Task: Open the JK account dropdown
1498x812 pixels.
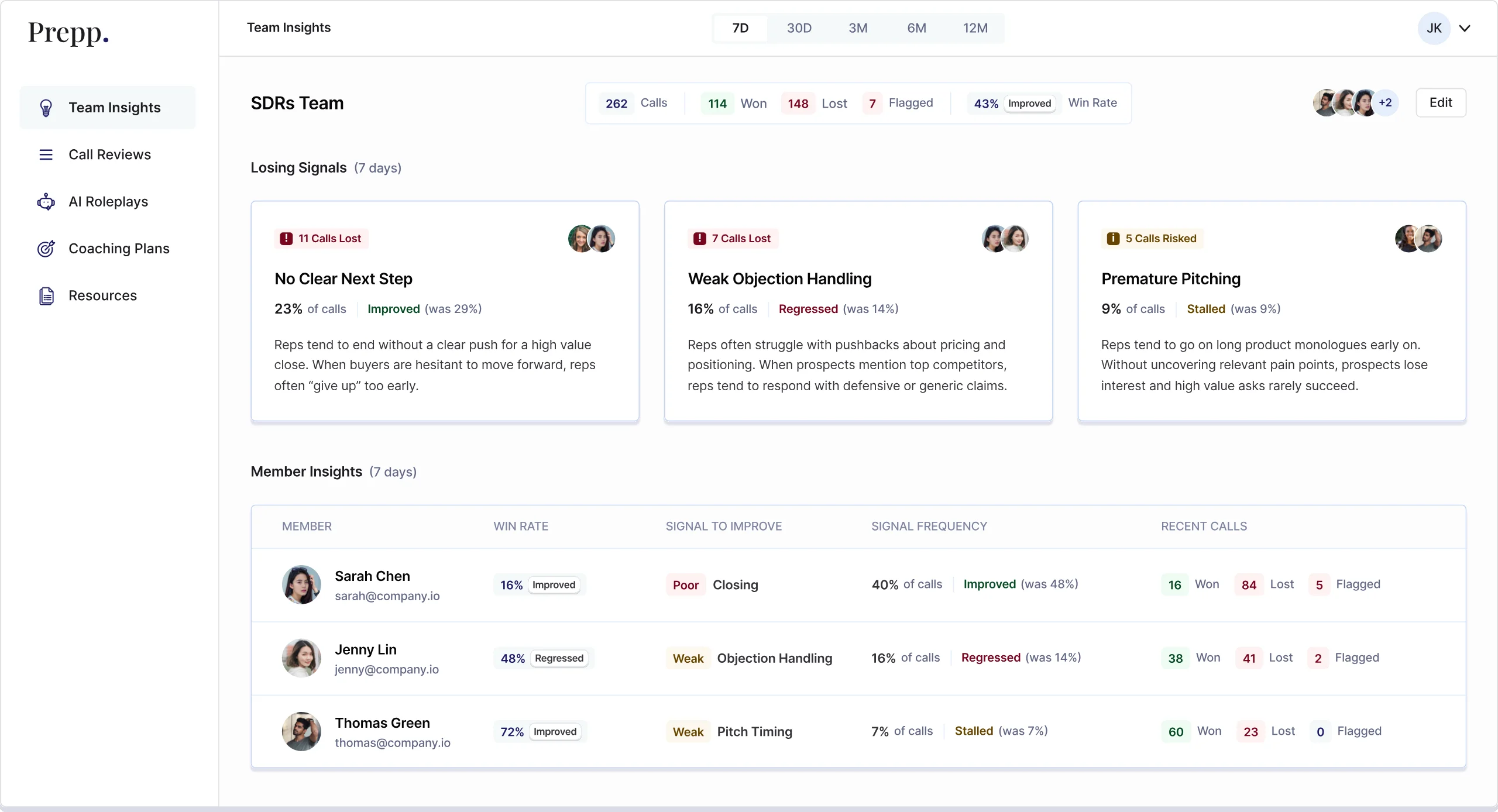Action: [1446, 27]
